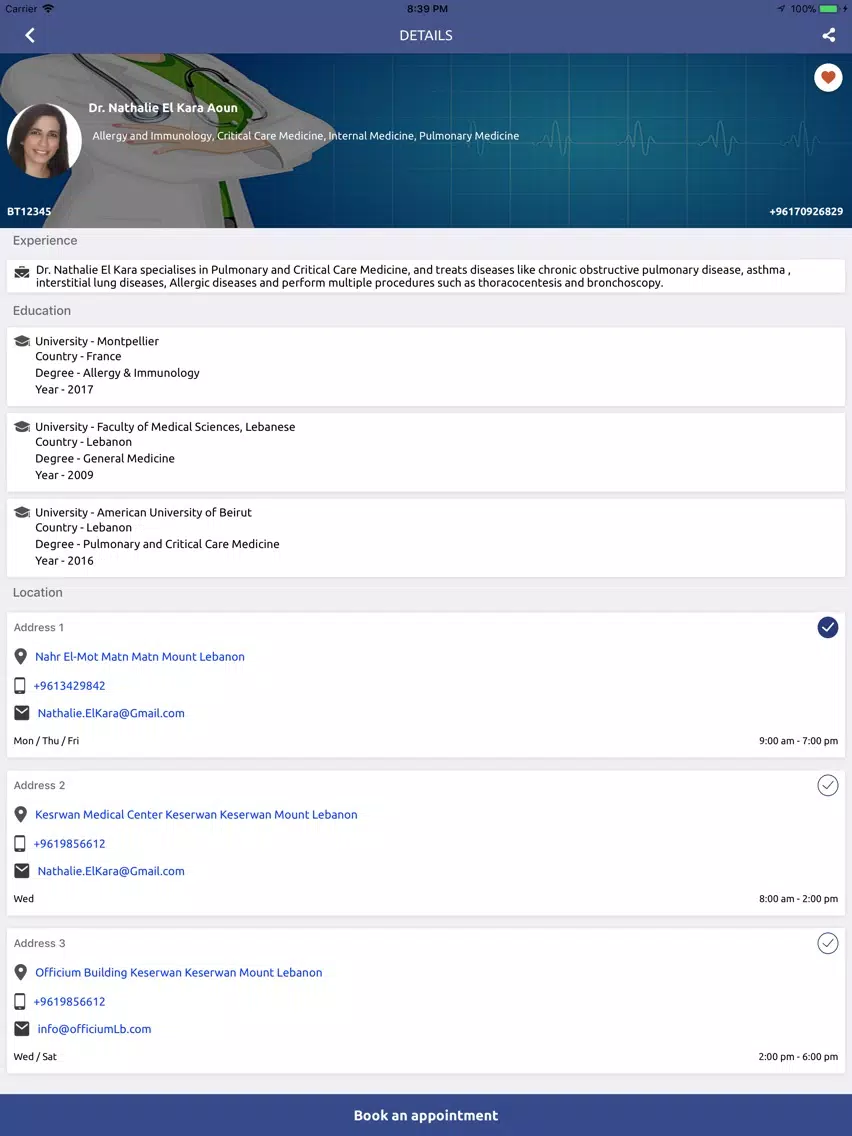Screen dimensions: 852x1136
Task: Tap the share icon in header
Action: click(x=829, y=35)
